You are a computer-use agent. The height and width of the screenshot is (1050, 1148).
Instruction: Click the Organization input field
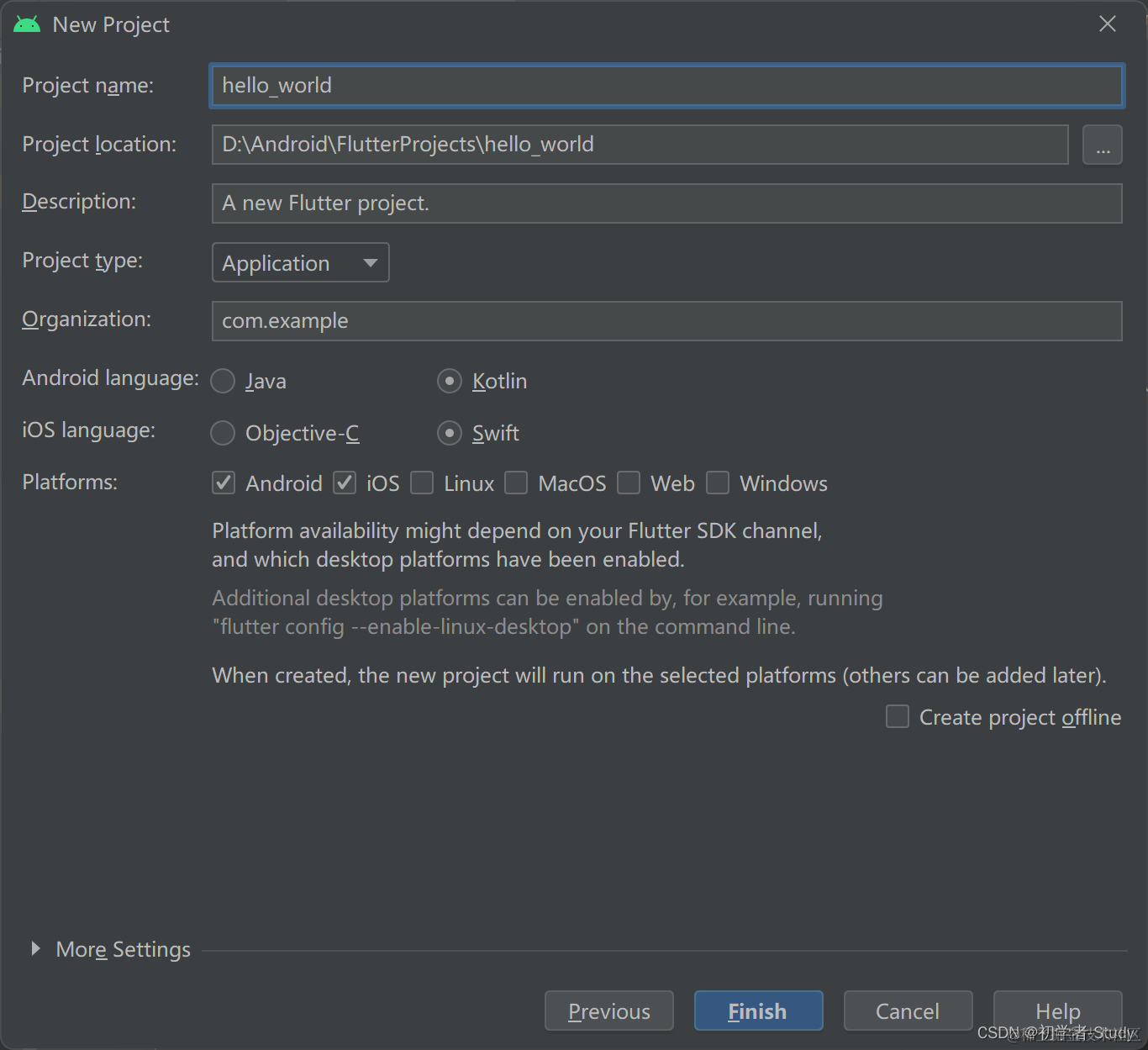tap(666, 321)
